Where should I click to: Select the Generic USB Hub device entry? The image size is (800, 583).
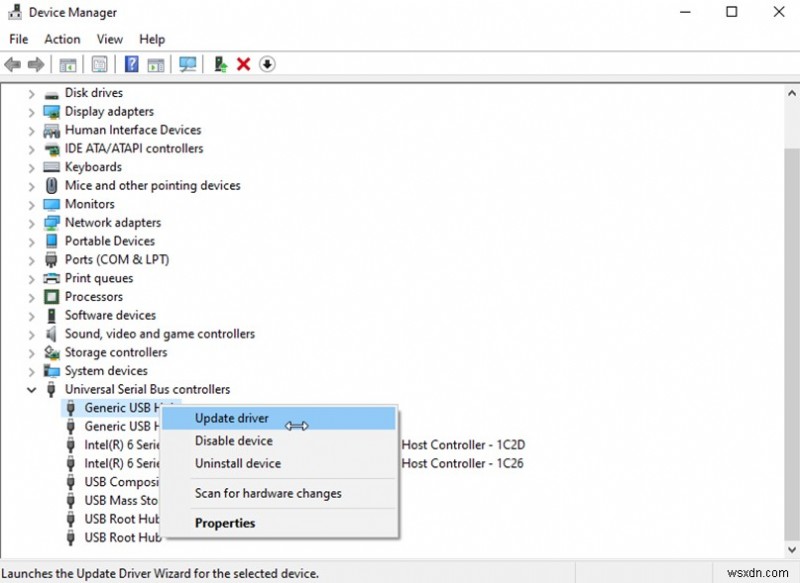click(x=123, y=408)
